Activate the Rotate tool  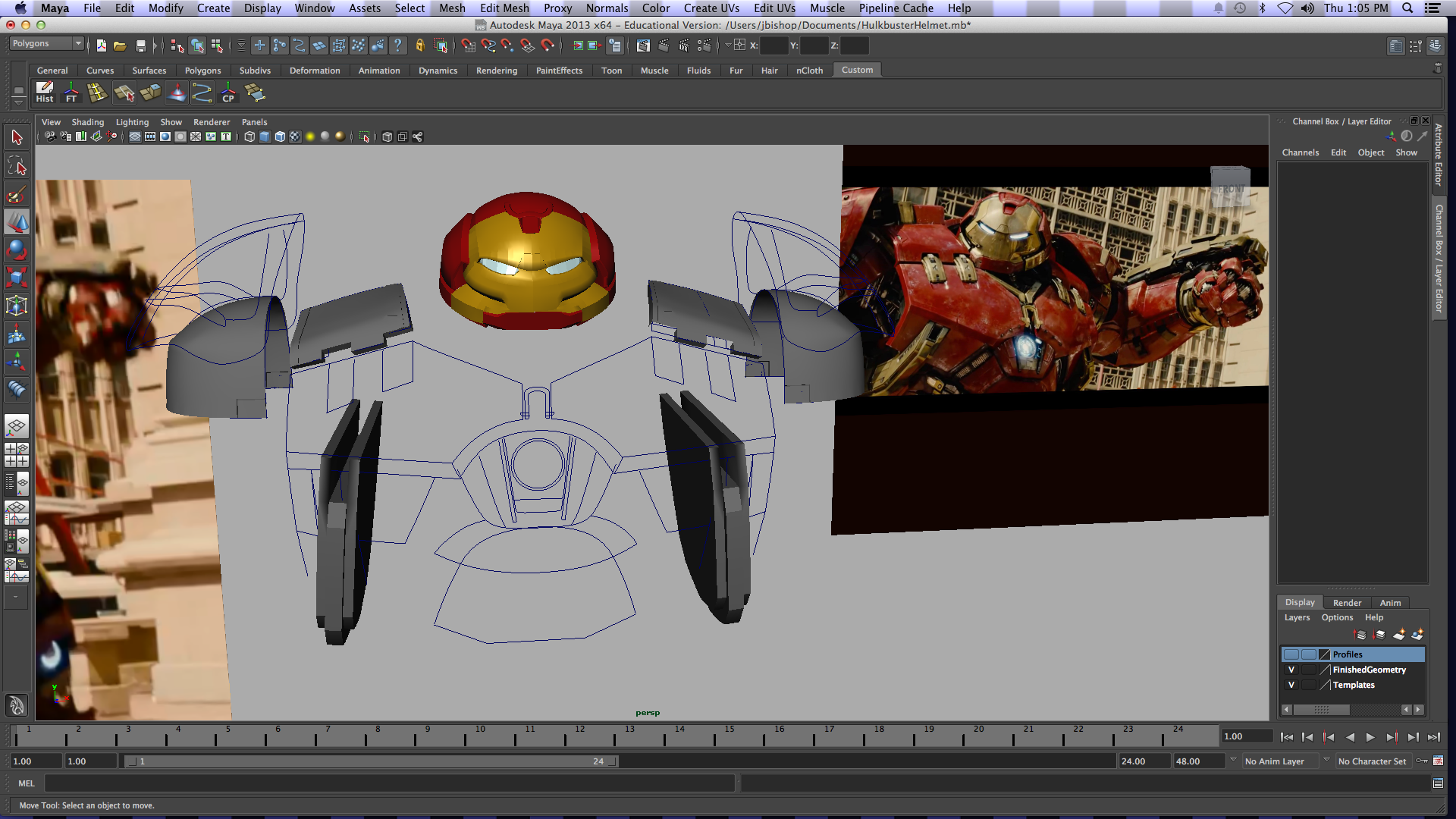(17, 249)
